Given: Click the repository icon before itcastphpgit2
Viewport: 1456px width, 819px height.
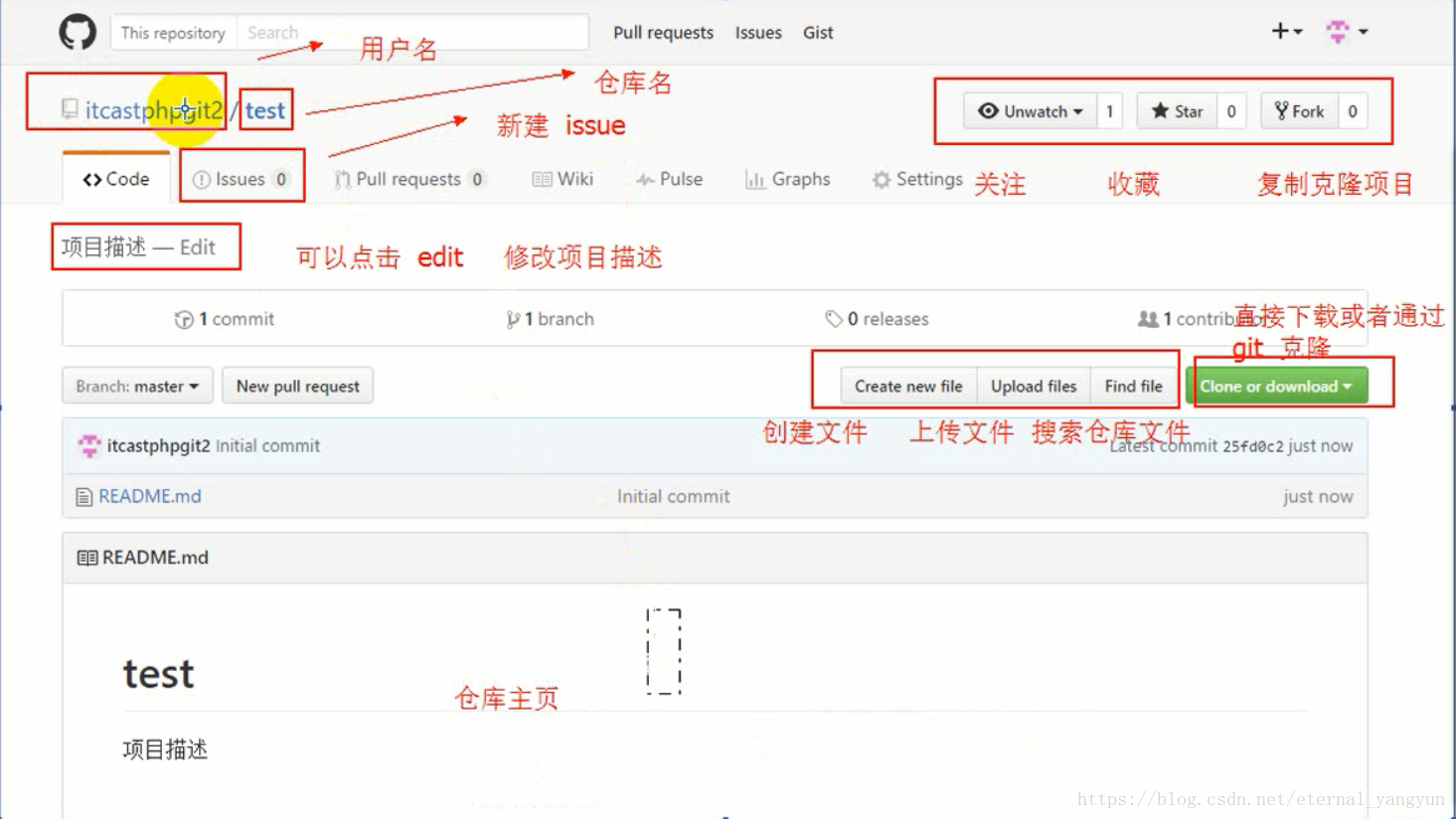Looking at the screenshot, I should tap(70, 108).
